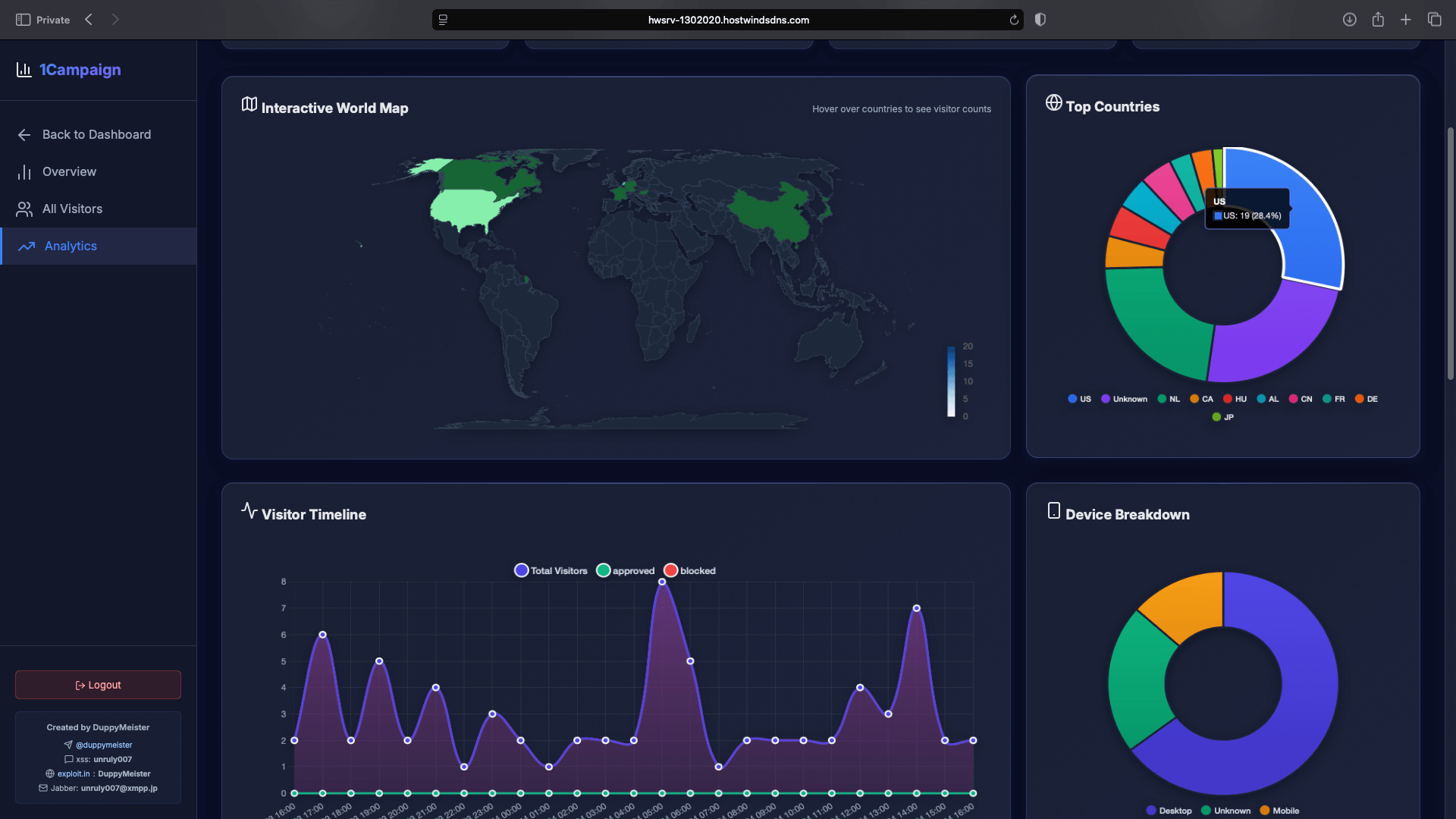
Task: Click the address bar URL field
Action: click(x=728, y=20)
